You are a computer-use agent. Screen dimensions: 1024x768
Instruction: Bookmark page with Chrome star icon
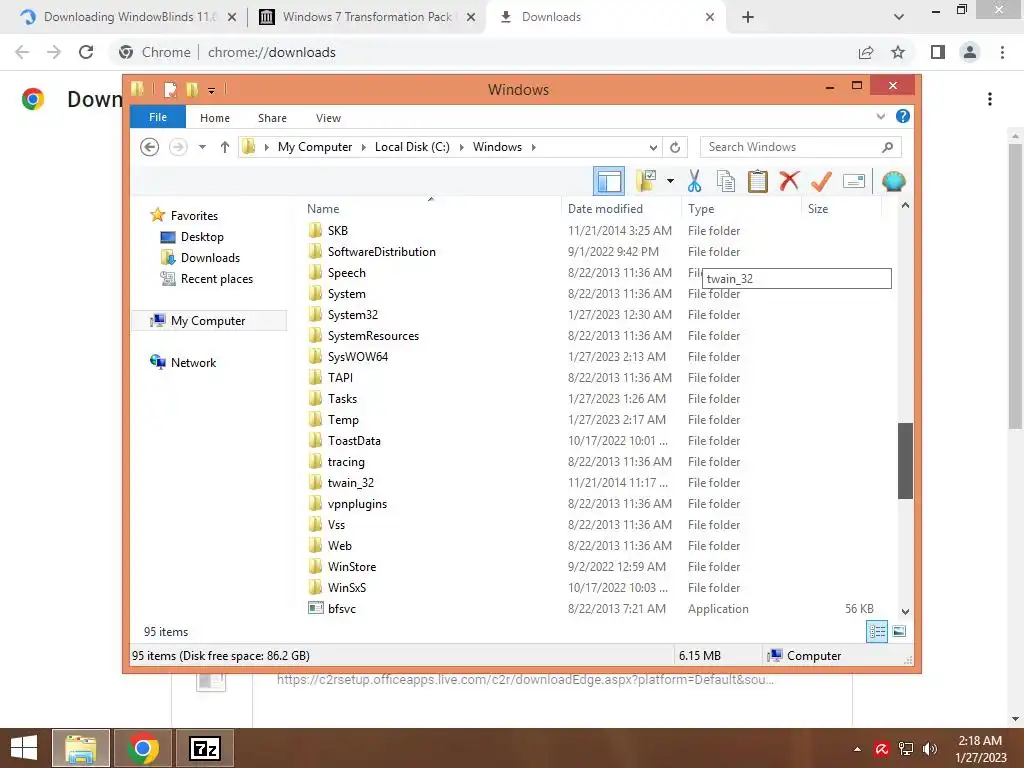point(898,52)
